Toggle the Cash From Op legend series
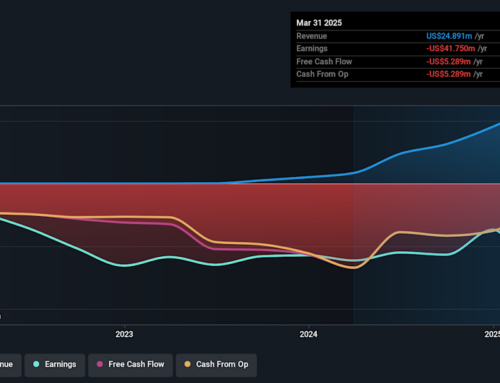This screenshot has height=383, width=500. 216,365
